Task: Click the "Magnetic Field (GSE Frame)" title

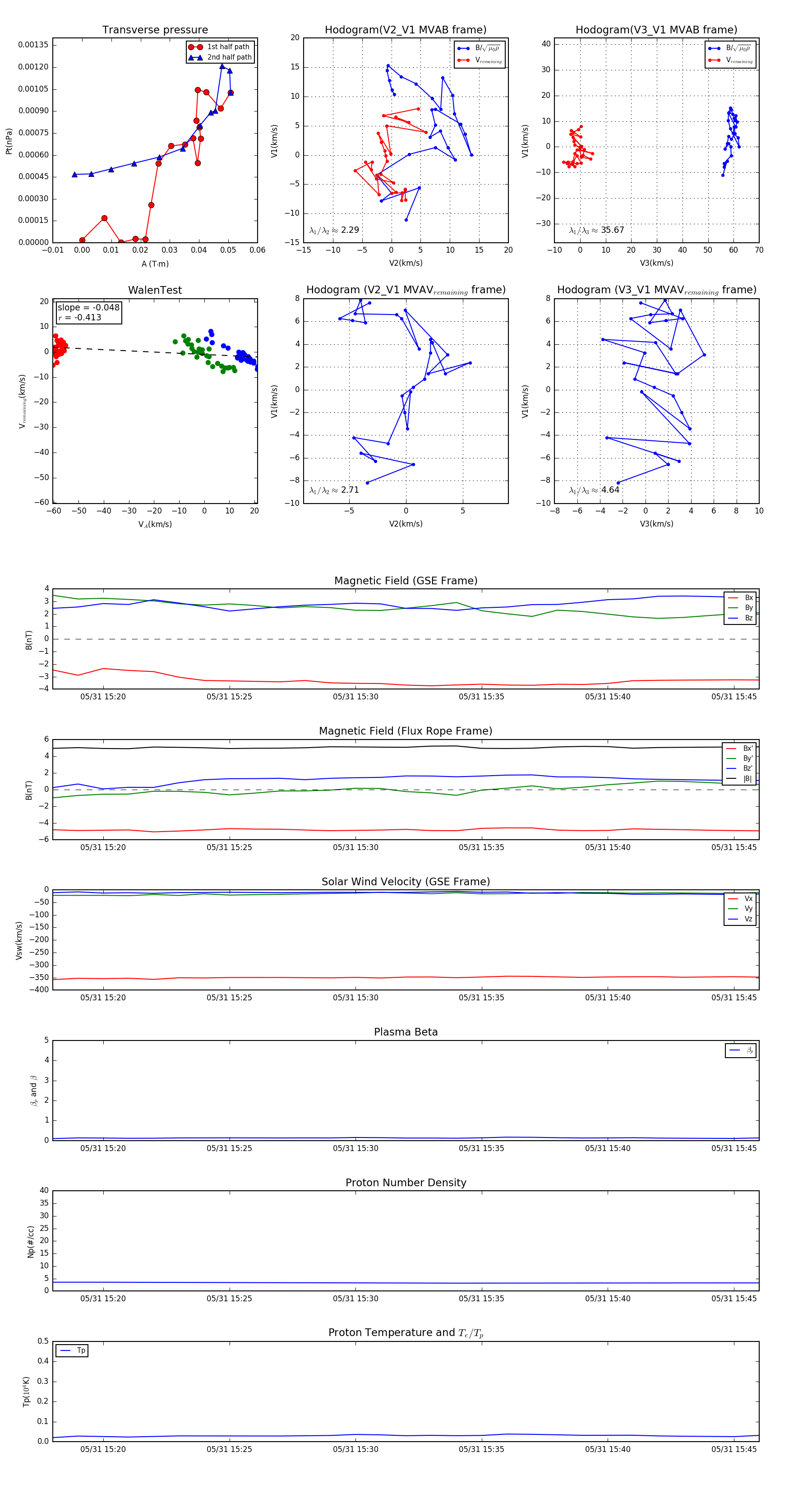Action: (x=406, y=581)
